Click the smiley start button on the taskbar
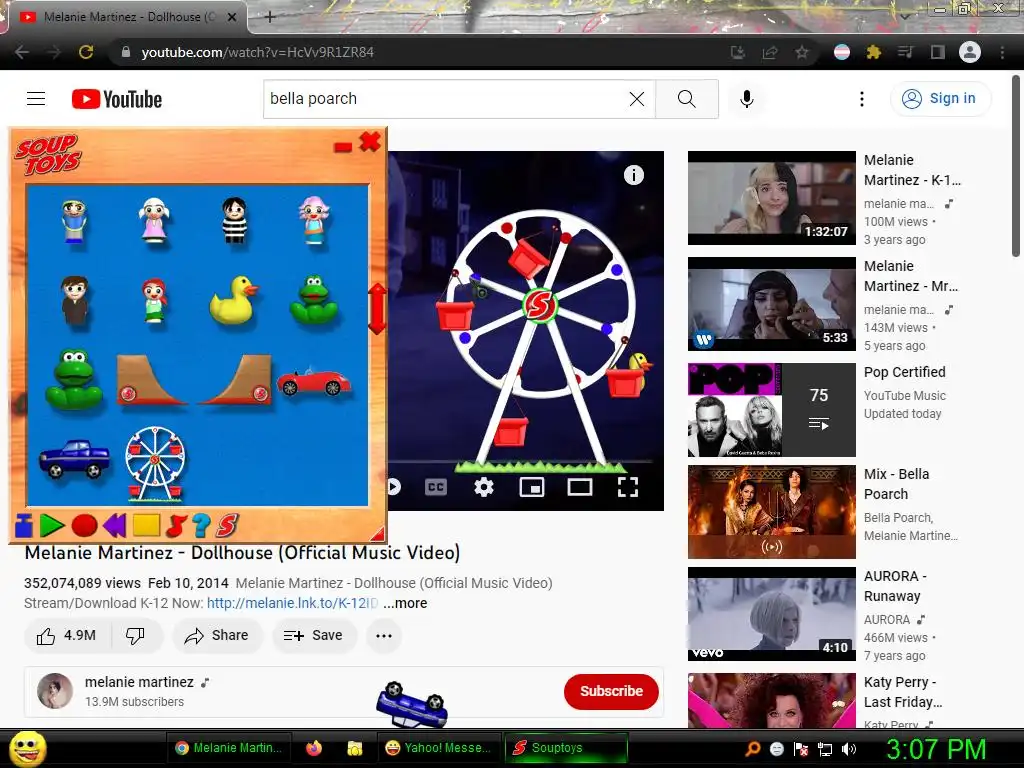 point(27,748)
